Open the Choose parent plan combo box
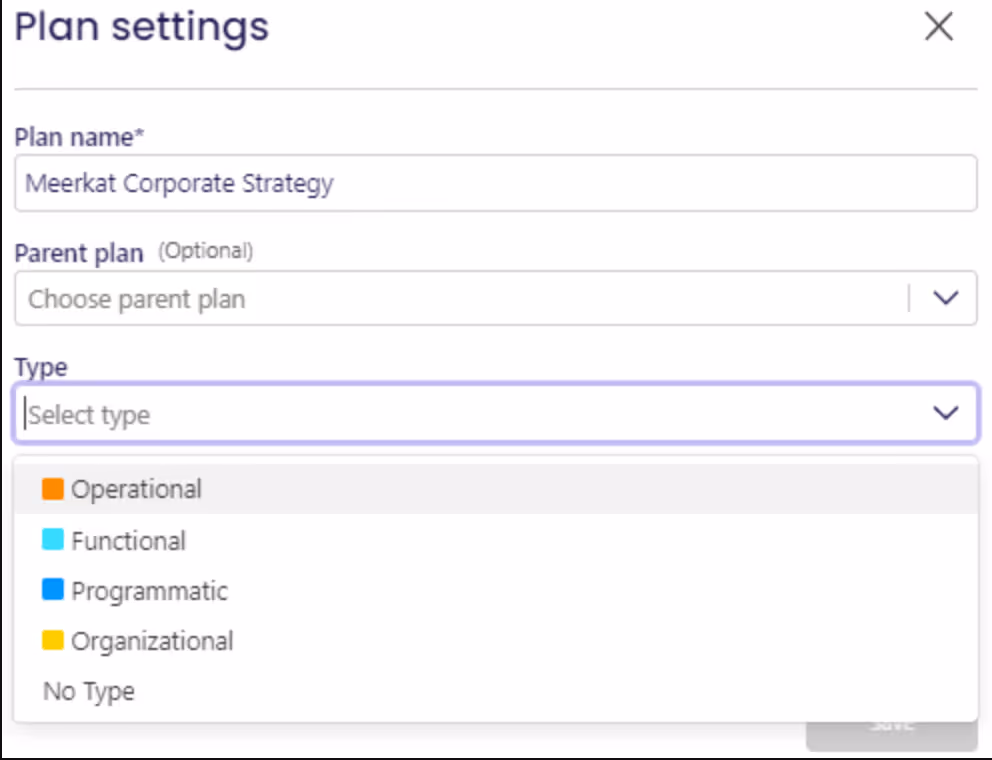992x760 pixels. coord(460,299)
